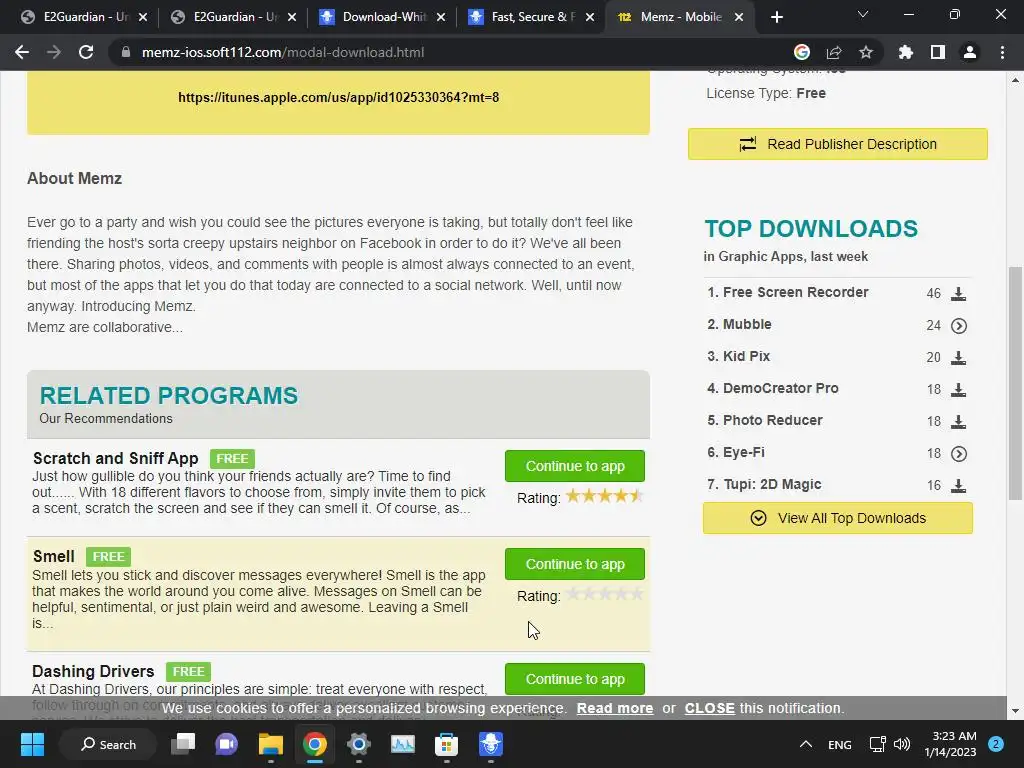The image size is (1024, 768).
Task: Switch to the first E2Guardian tab
Action: tap(83, 17)
